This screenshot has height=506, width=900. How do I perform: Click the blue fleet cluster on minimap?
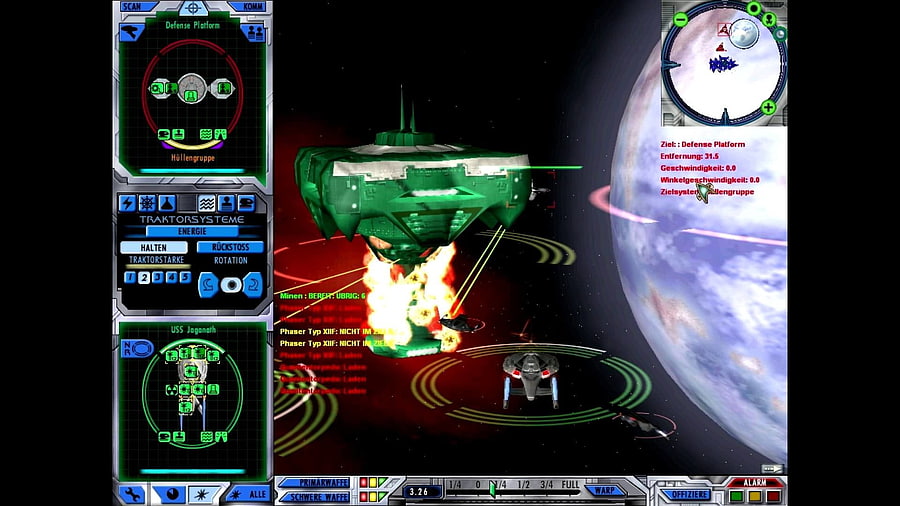click(x=723, y=64)
